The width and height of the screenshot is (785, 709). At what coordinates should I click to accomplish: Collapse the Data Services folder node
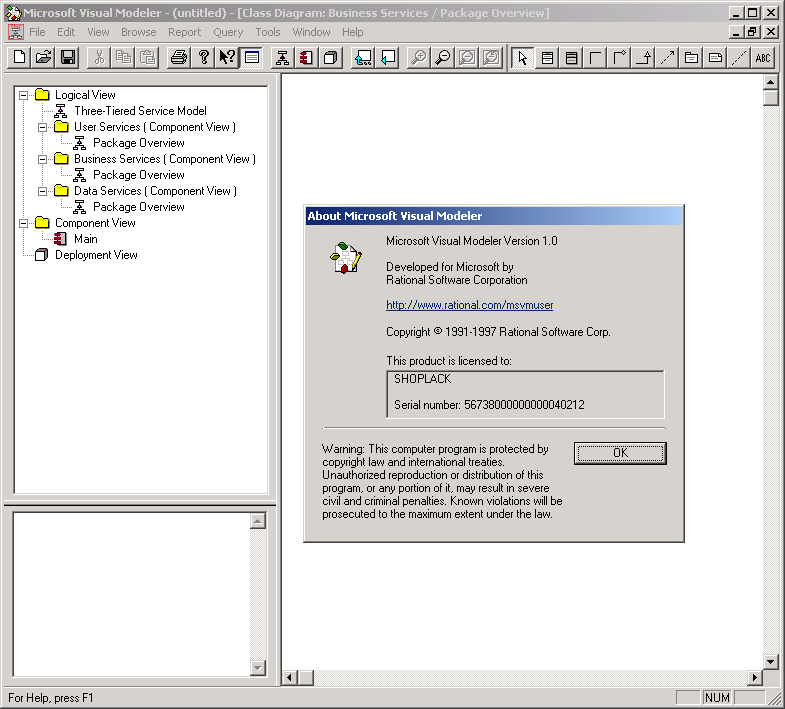tap(43, 191)
